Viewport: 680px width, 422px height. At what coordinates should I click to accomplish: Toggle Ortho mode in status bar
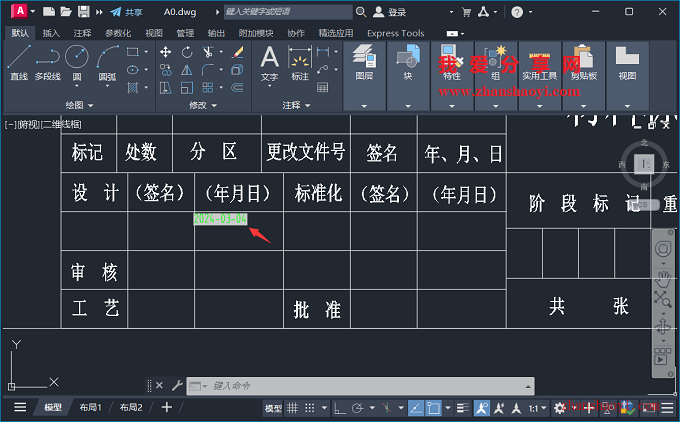click(340, 408)
